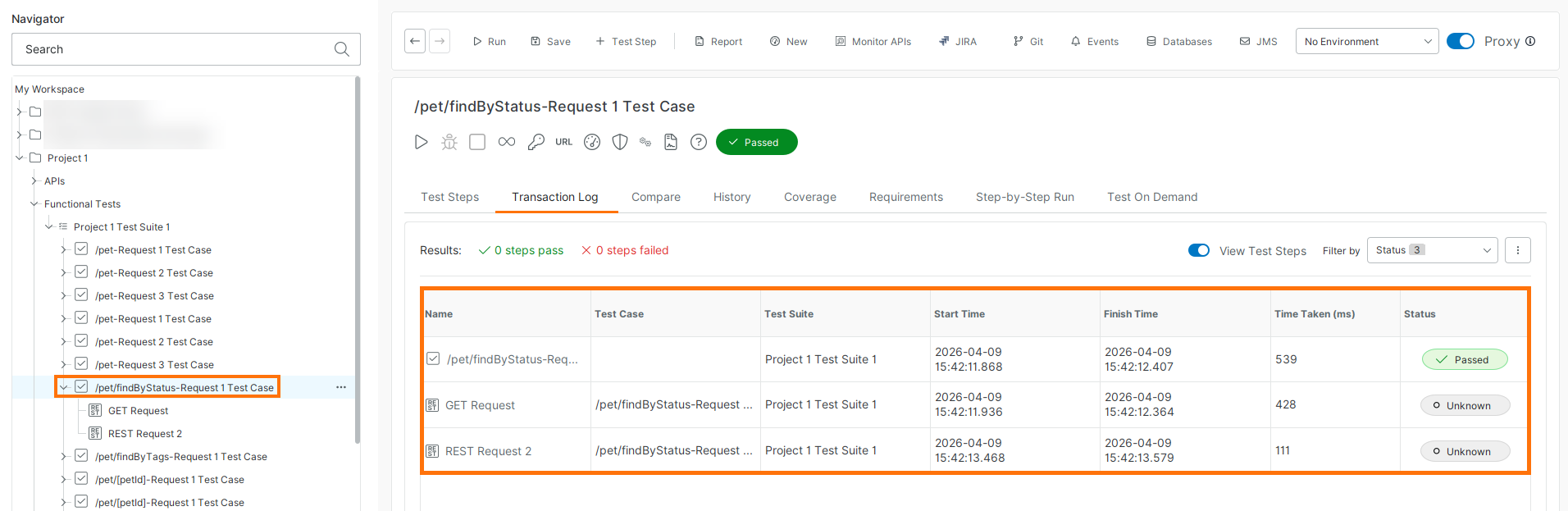Viewport: 1568px width, 511px height.
Task: Click the magnifier icon in Navigator search
Action: pos(342,49)
